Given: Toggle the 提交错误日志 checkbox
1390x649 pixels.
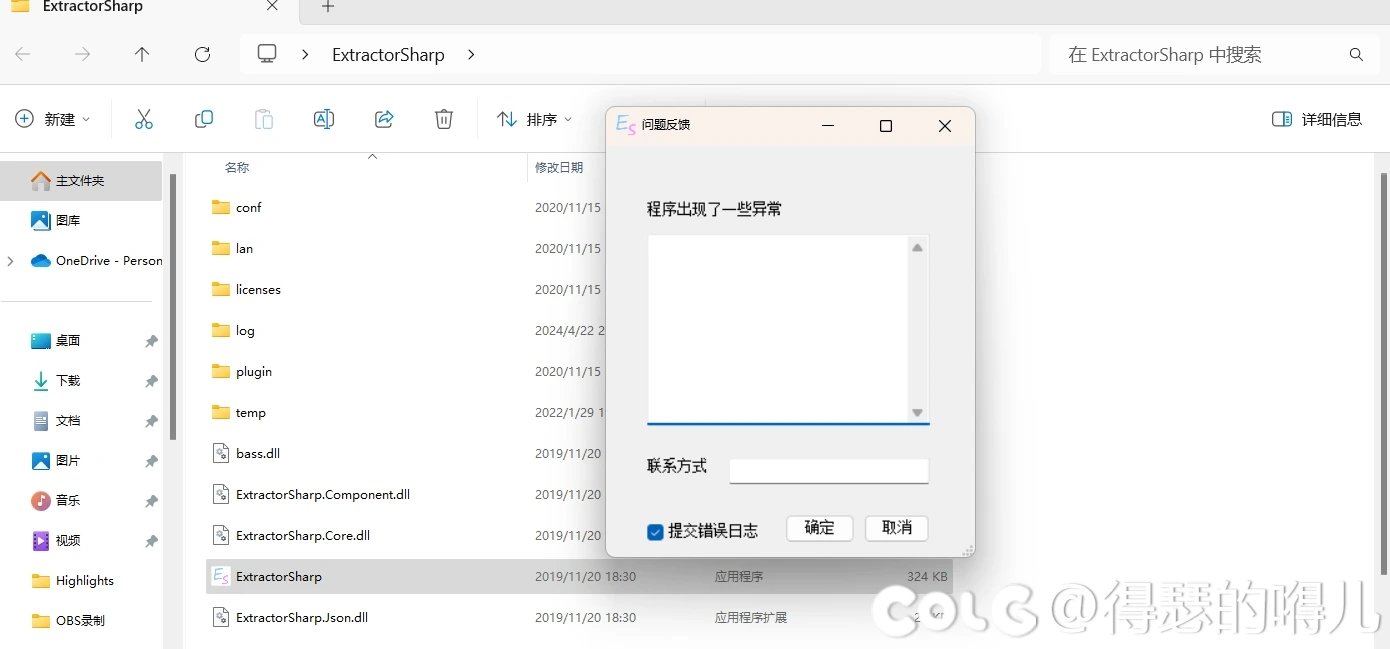Looking at the screenshot, I should (x=656, y=532).
